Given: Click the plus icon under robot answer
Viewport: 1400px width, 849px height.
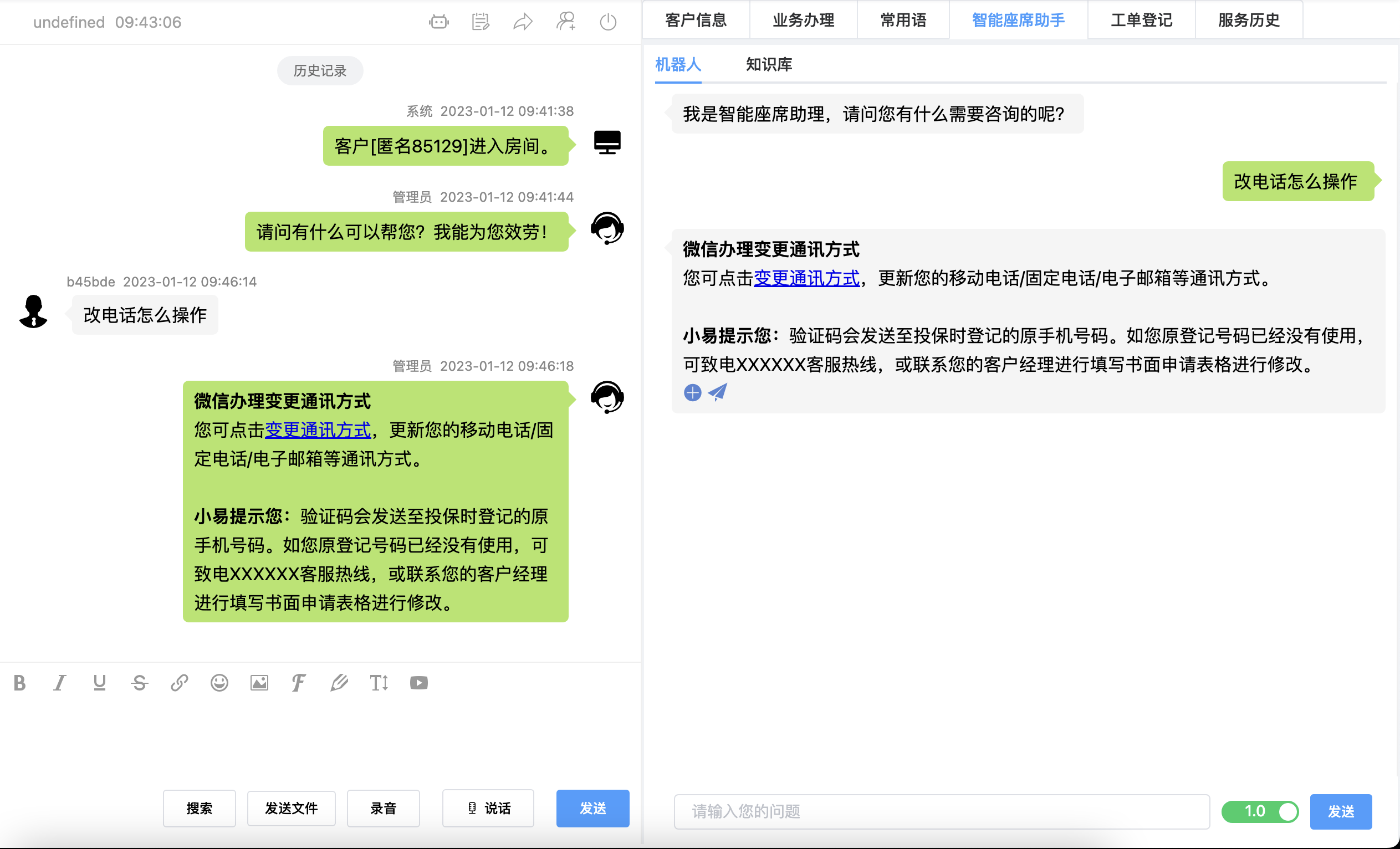Looking at the screenshot, I should [x=693, y=393].
